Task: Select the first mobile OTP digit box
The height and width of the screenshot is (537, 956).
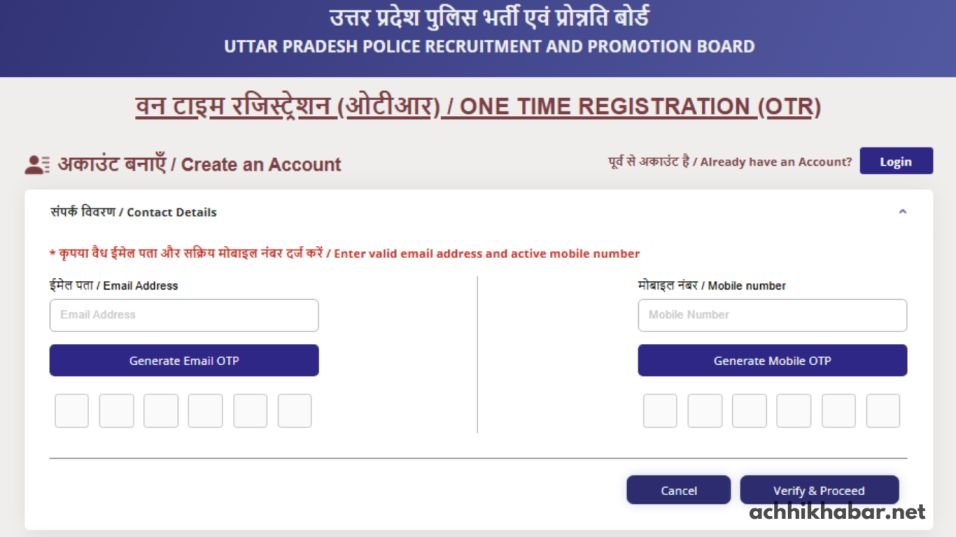Action: coord(660,411)
